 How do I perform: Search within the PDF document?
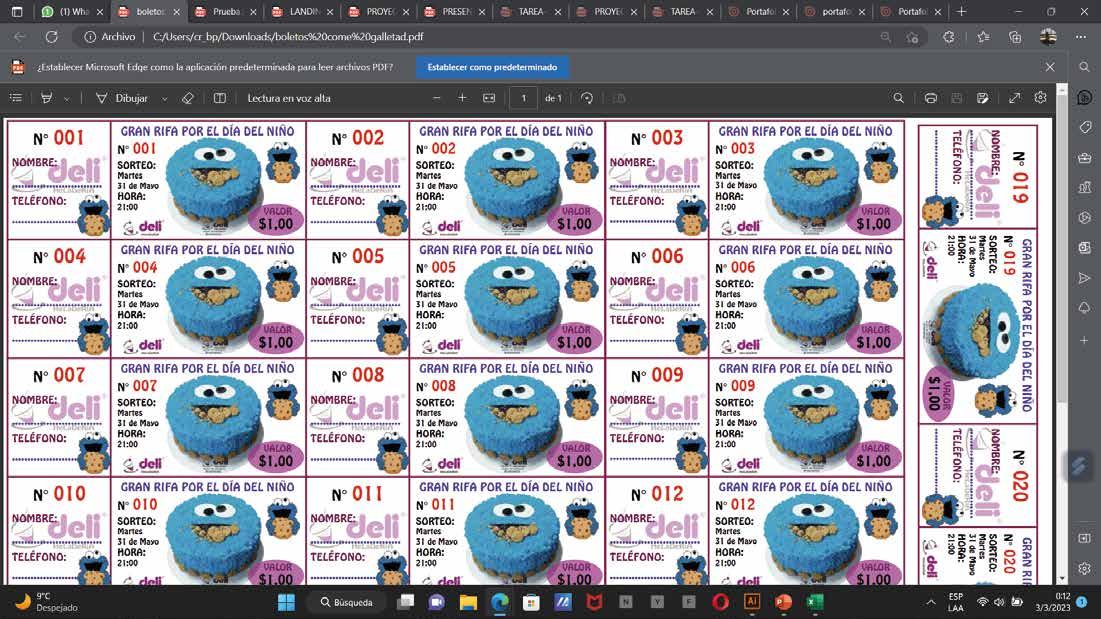point(898,98)
